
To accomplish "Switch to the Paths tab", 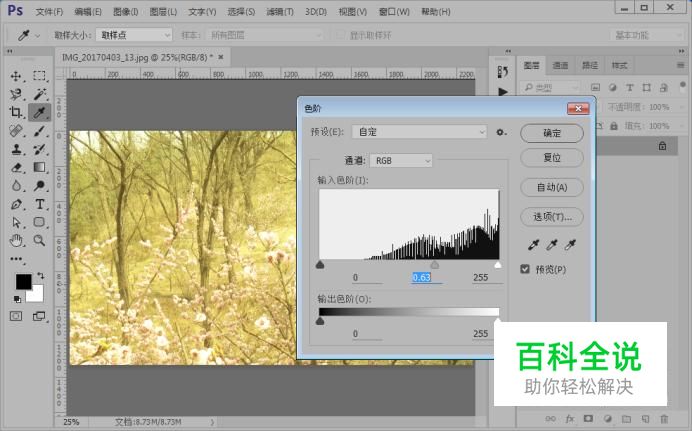I will click(590, 65).
